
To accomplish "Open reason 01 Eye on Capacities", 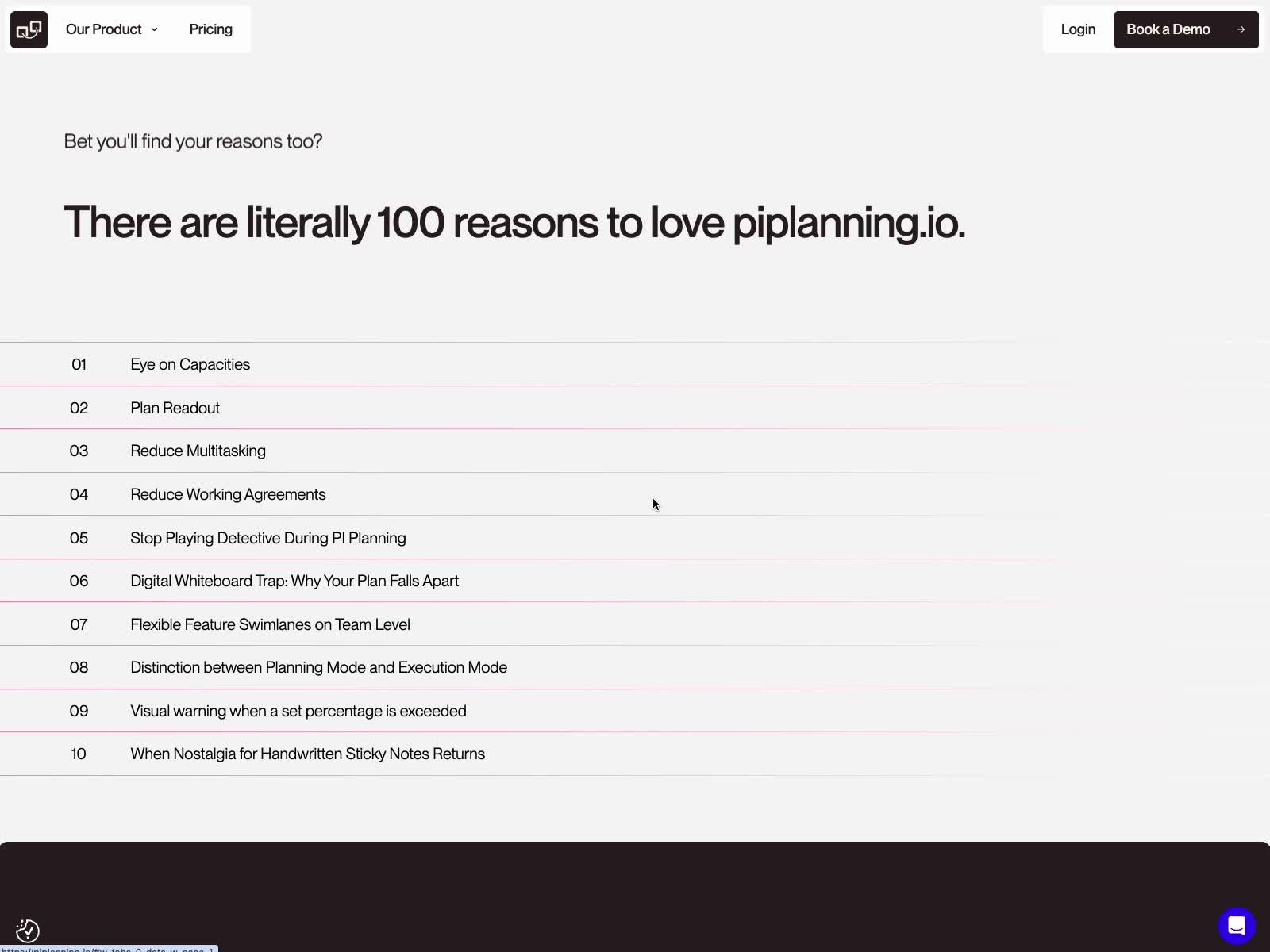I will pyautogui.click(x=190, y=365).
